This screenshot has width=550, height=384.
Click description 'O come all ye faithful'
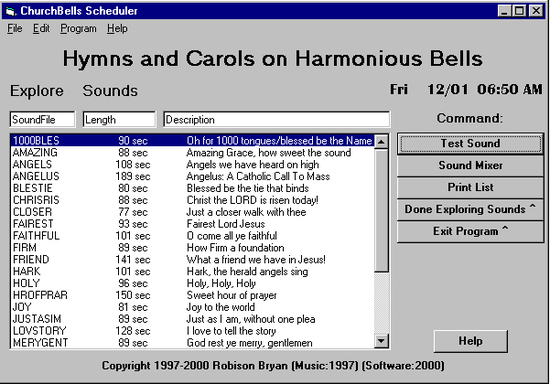point(232,236)
